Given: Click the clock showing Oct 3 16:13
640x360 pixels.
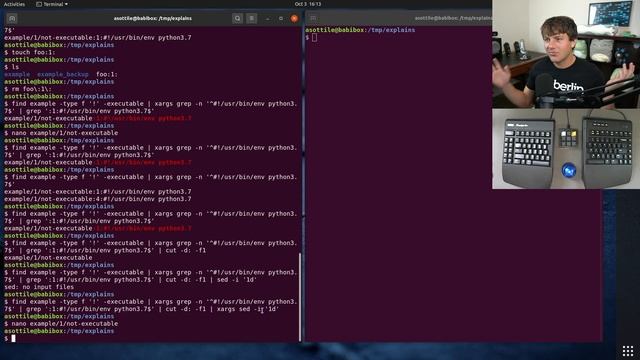Looking at the screenshot, I should coord(308,4).
